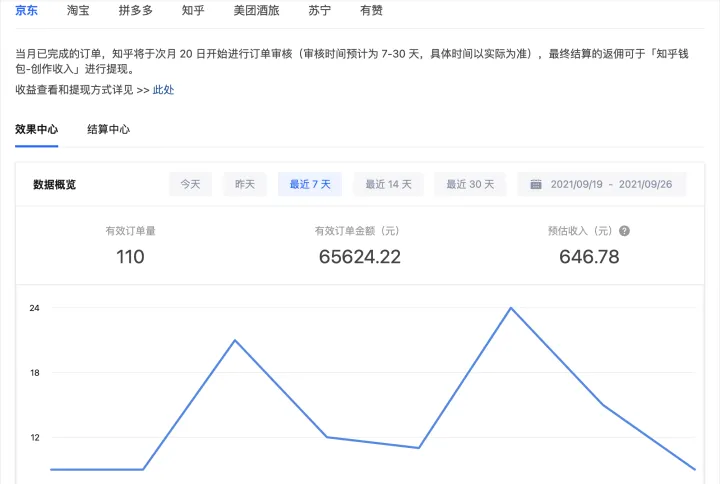Switch to the 结算中心 tab

tap(108, 129)
